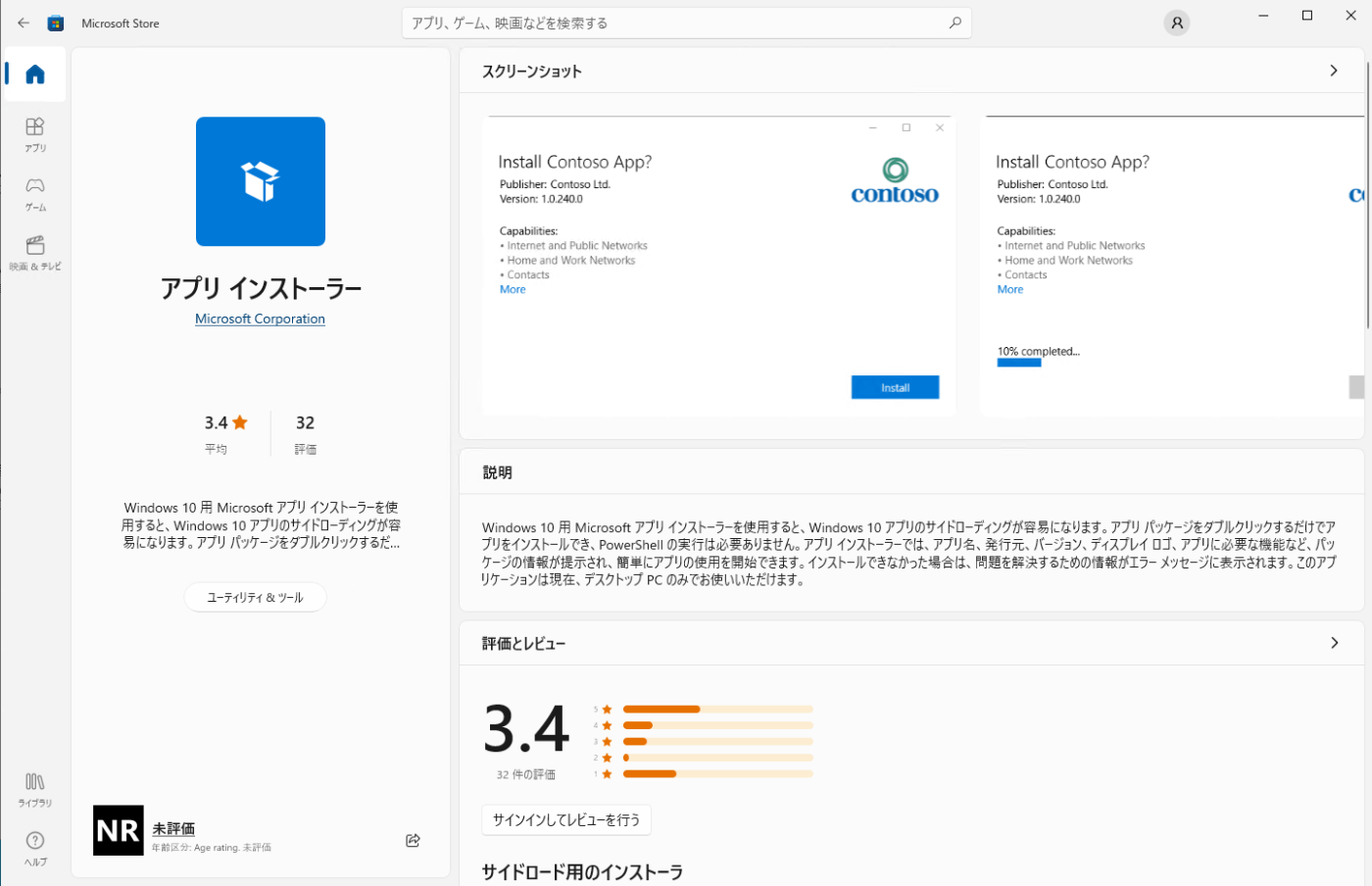
Task: Click the share icon for this app
Action: tap(413, 841)
